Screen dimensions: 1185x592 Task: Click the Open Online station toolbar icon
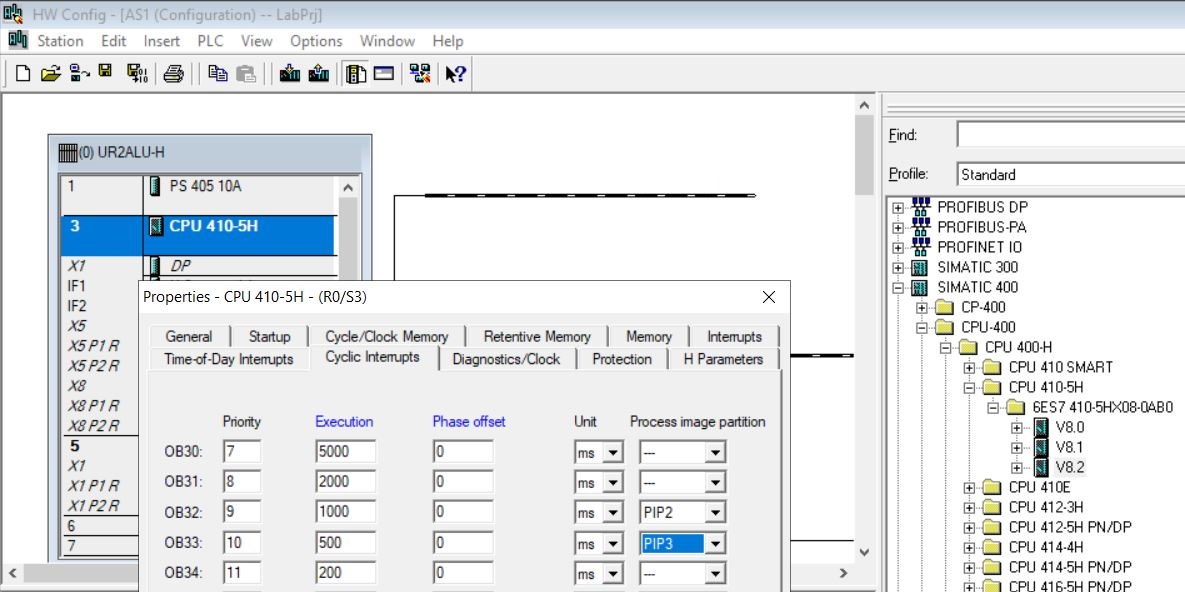77,73
